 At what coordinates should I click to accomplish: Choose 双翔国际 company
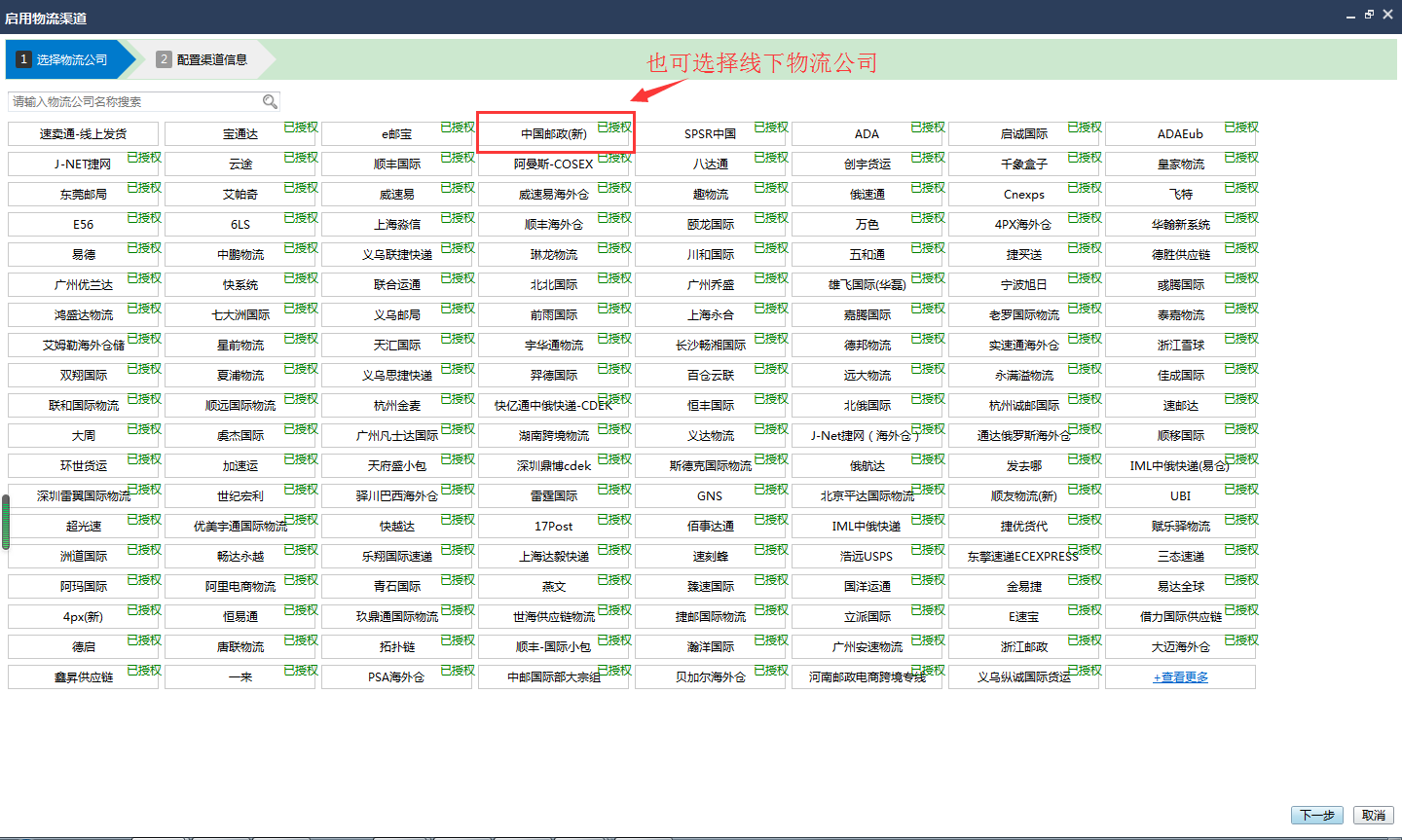coord(83,376)
